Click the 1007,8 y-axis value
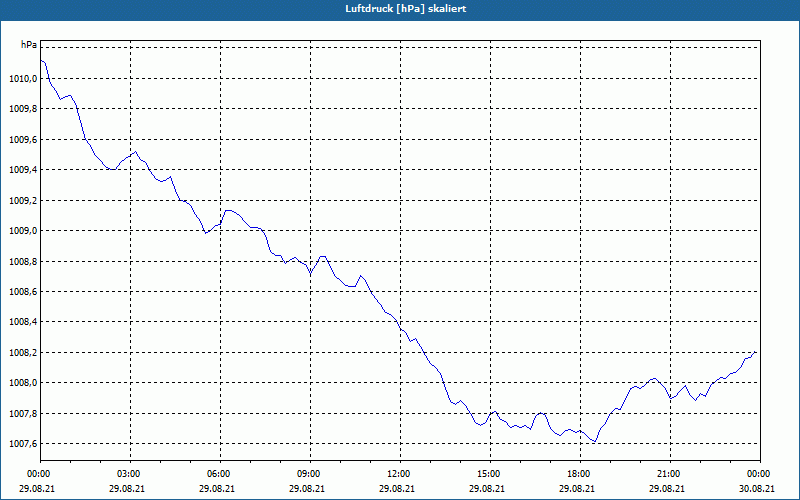This screenshot has height=500, width=800. pos(23,413)
